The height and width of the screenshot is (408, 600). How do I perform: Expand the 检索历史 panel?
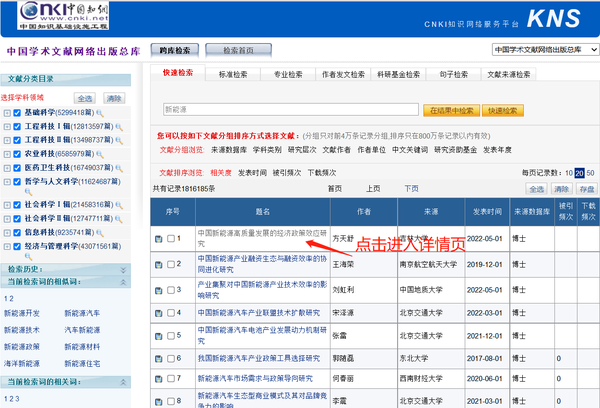123,270
